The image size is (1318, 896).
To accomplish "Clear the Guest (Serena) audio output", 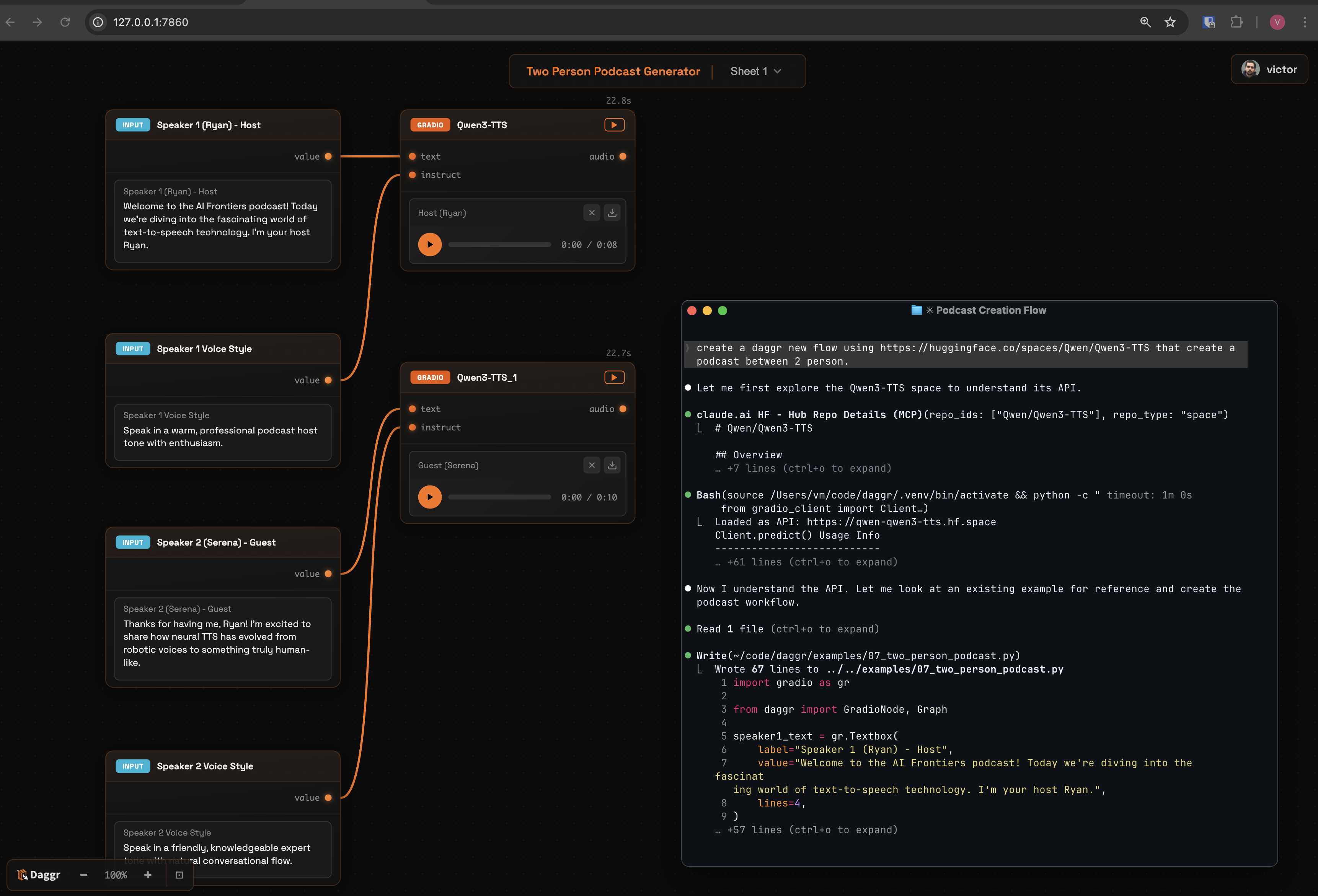I will click(x=592, y=465).
